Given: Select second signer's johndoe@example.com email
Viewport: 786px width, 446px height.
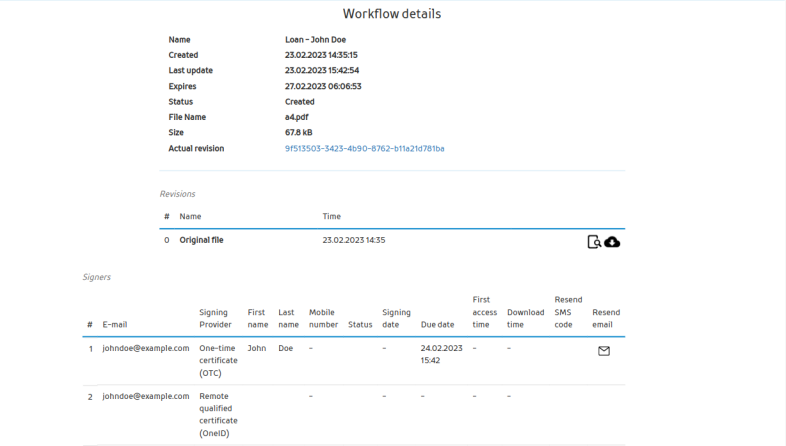Looking at the screenshot, I should [x=146, y=396].
